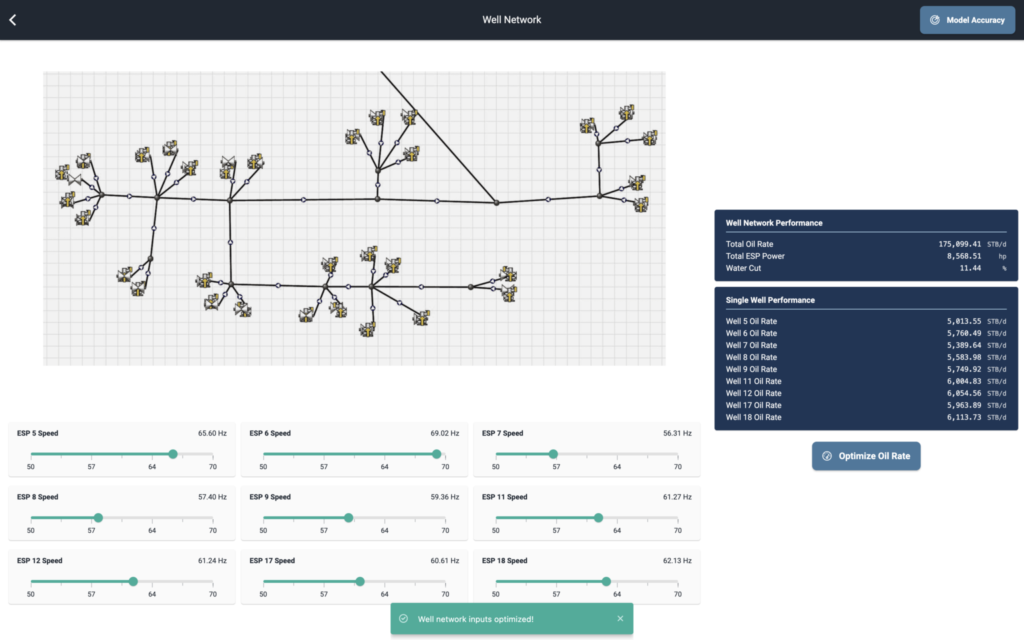Viewport: 1024px width, 640px height.
Task: Open the Model Accuracy view
Action: pyautogui.click(x=967, y=20)
